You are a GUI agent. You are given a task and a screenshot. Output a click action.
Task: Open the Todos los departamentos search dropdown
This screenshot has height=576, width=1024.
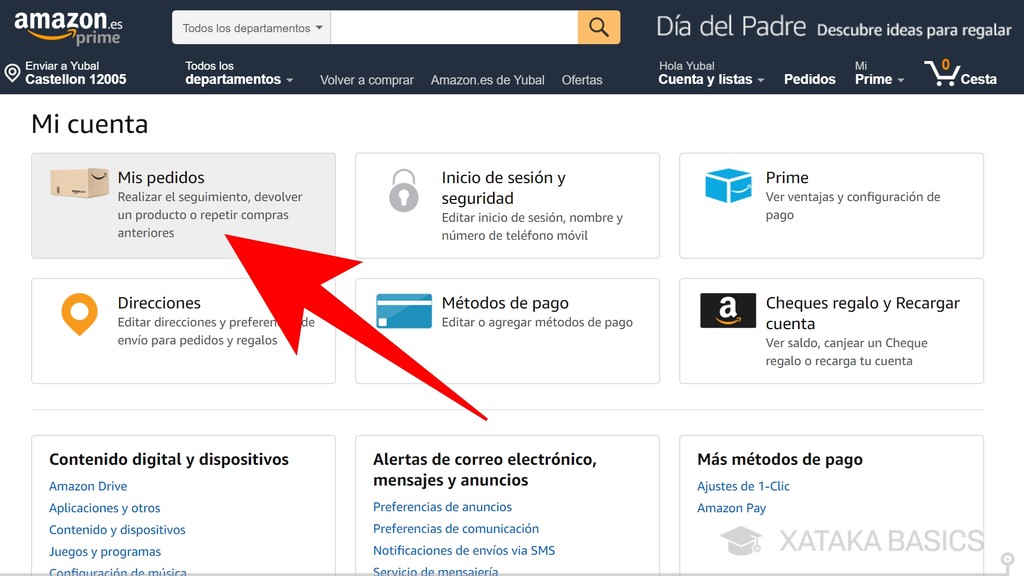click(250, 27)
